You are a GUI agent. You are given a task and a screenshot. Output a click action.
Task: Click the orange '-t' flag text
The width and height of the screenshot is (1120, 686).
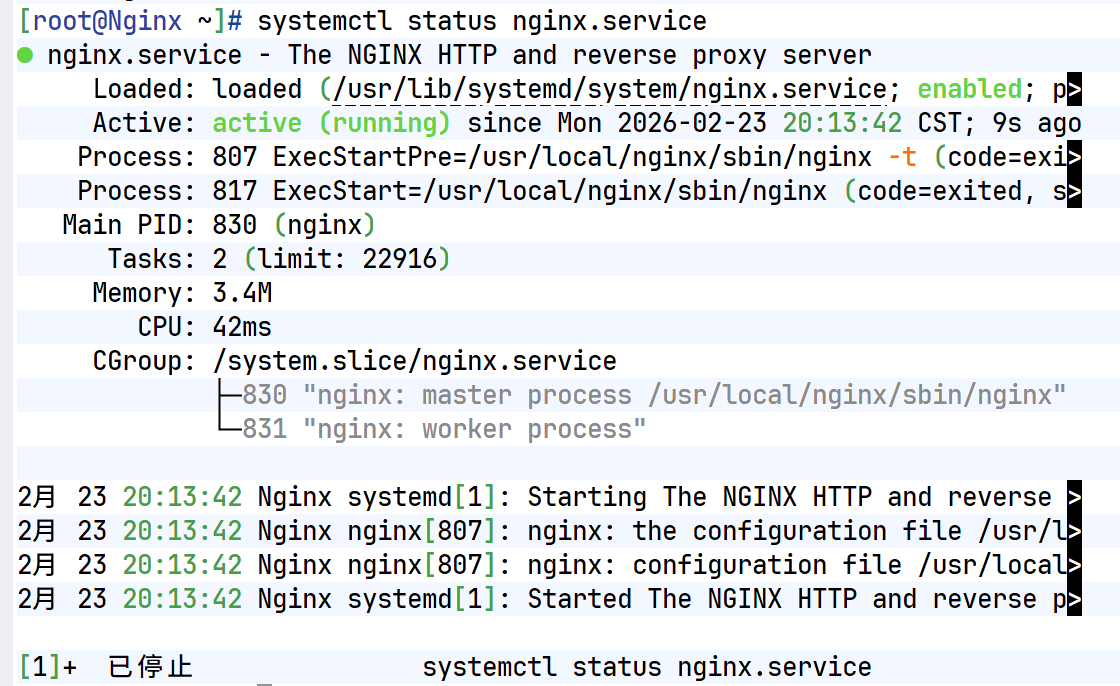click(902, 157)
